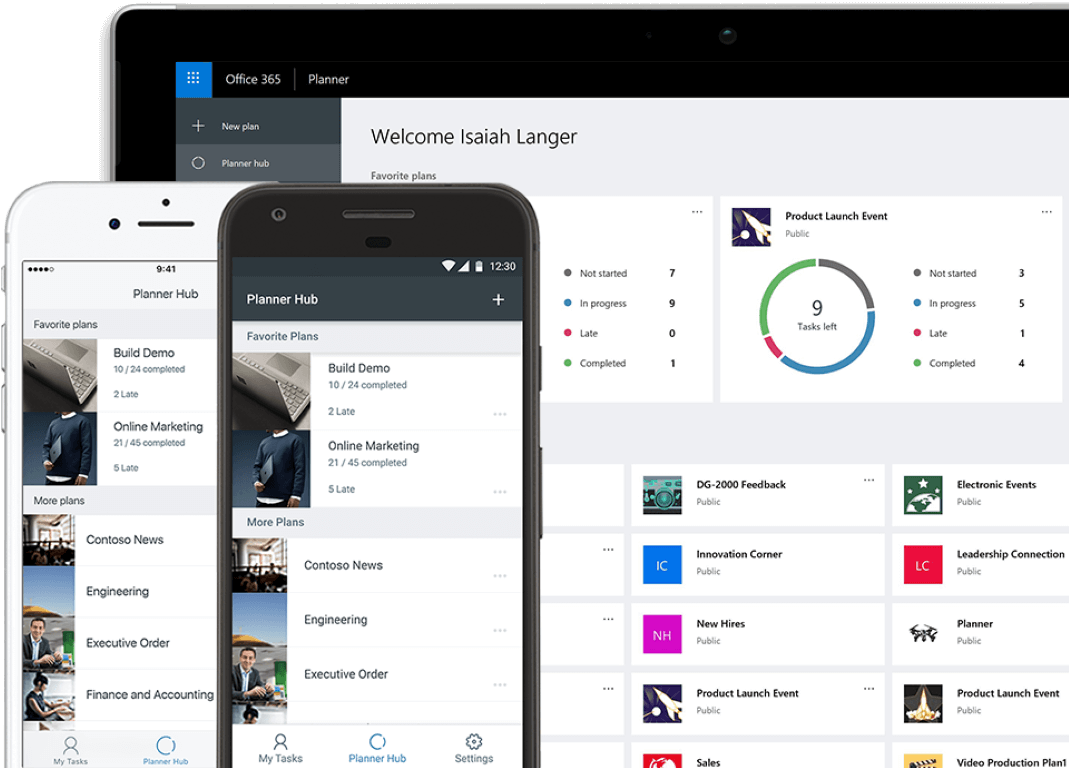Open the Office 365 app launcher waffle
Viewport: 1069px width, 768px height.
194,79
